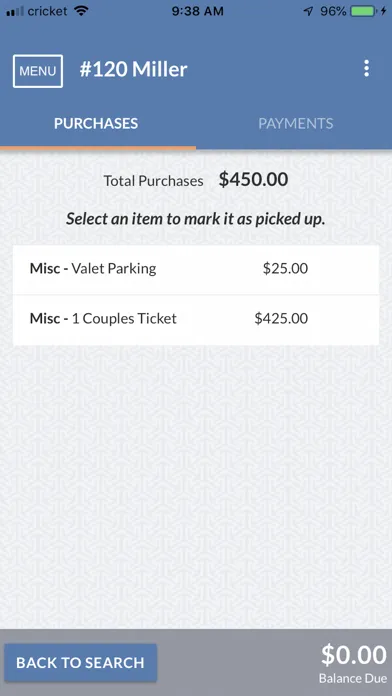The image size is (392, 696).
Task: Tap the $0.00 Balance Due amount
Action: (x=354, y=655)
